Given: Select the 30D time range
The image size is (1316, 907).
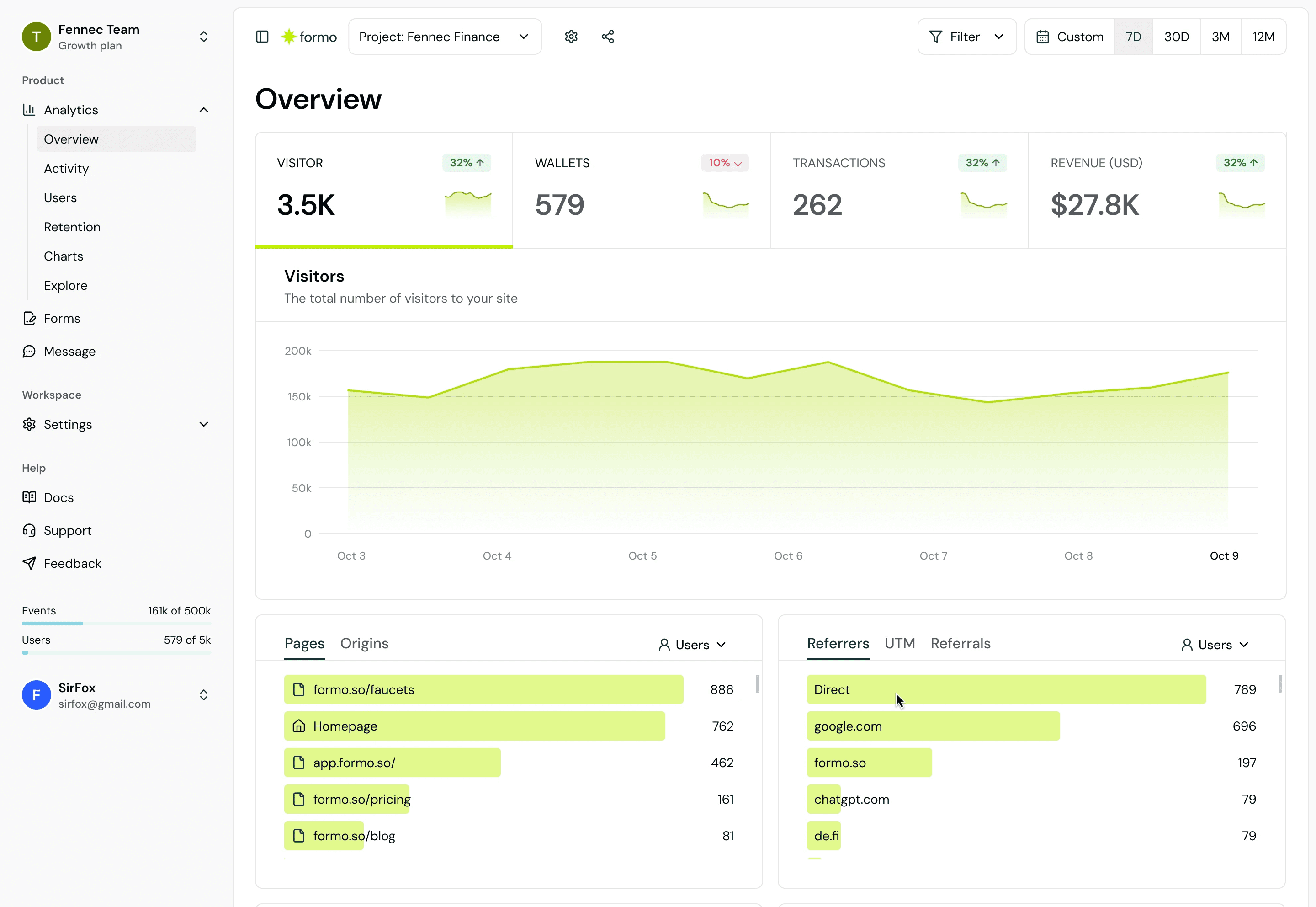Looking at the screenshot, I should click(1176, 37).
